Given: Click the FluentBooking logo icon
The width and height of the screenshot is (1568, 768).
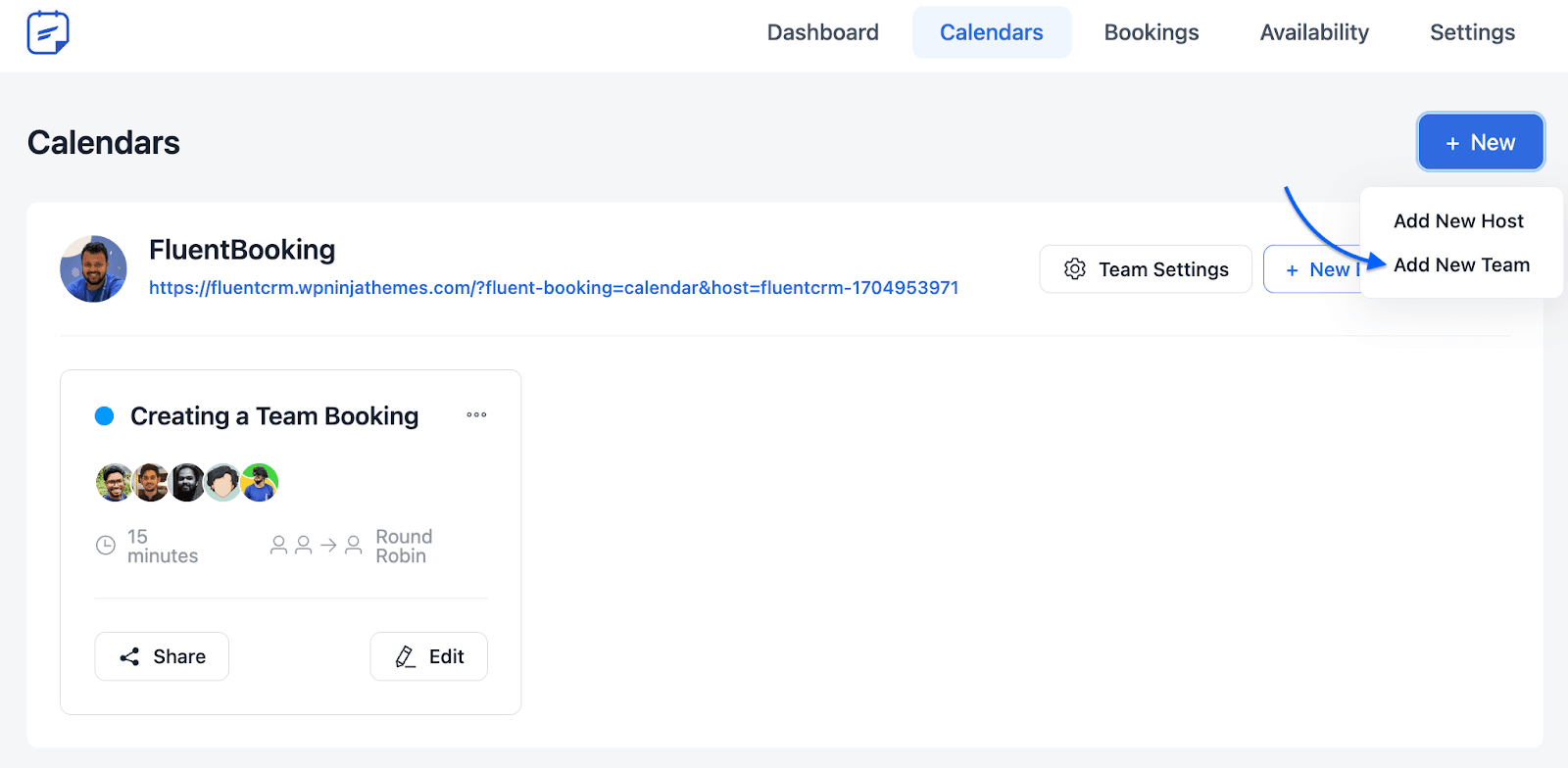Looking at the screenshot, I should coord(48,32).
